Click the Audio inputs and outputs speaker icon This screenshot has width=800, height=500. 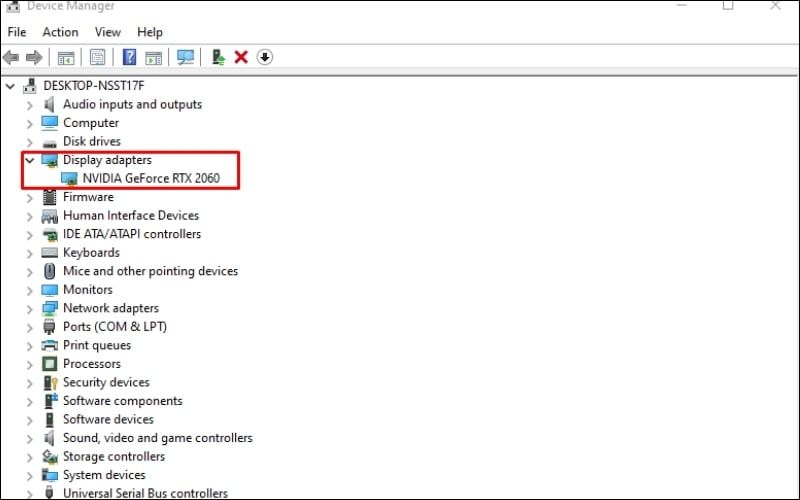click(49, 105)
